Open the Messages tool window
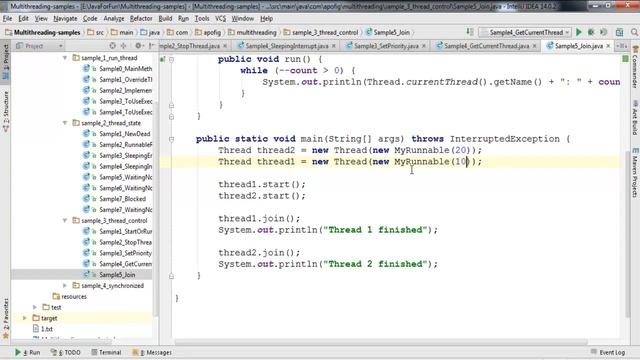The width and height of the screenshot is (640, 360). tap(152, 352)
